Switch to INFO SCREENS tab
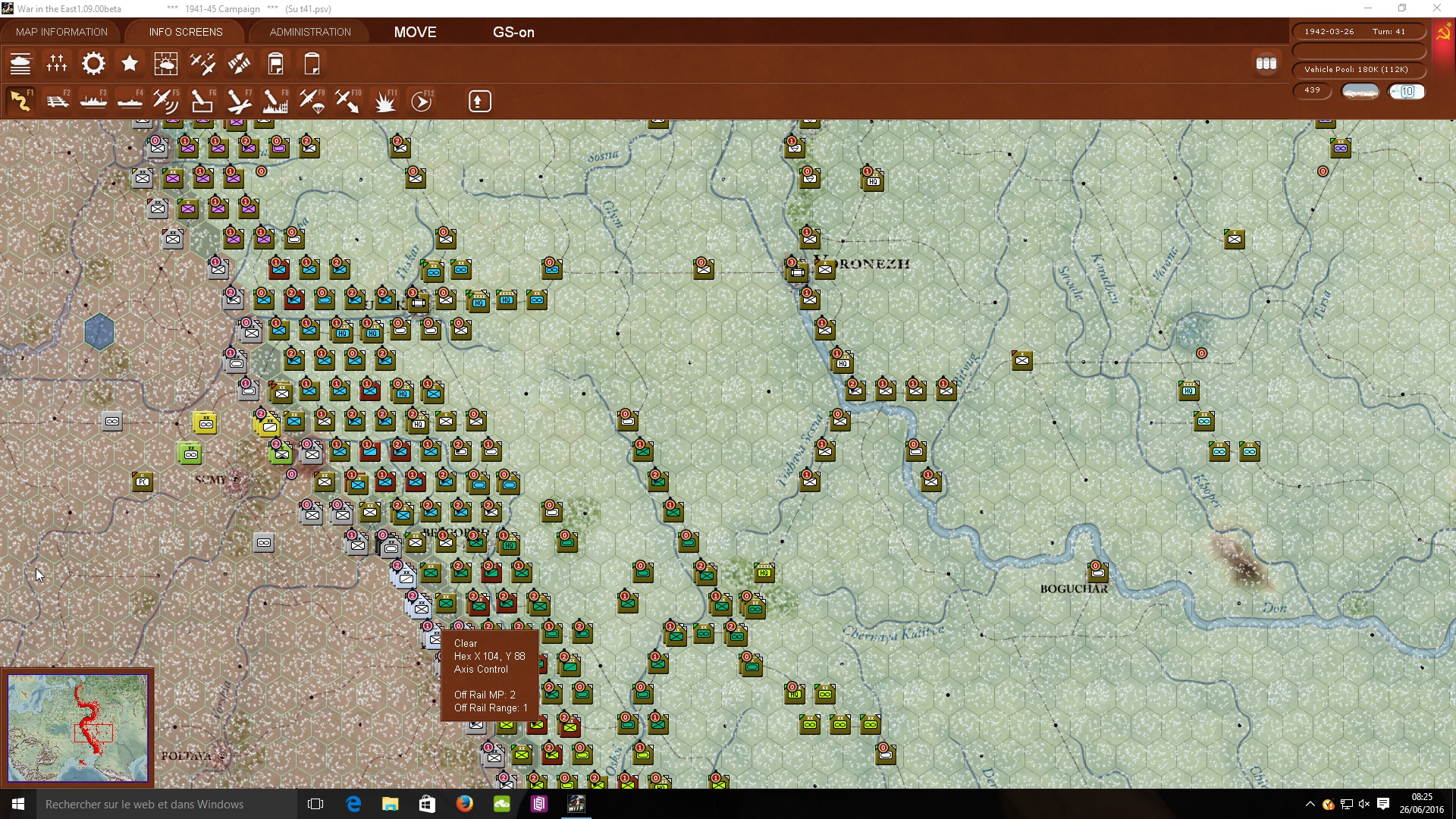Viewport: 1456px width, 819px height. [x=186, y=32]
